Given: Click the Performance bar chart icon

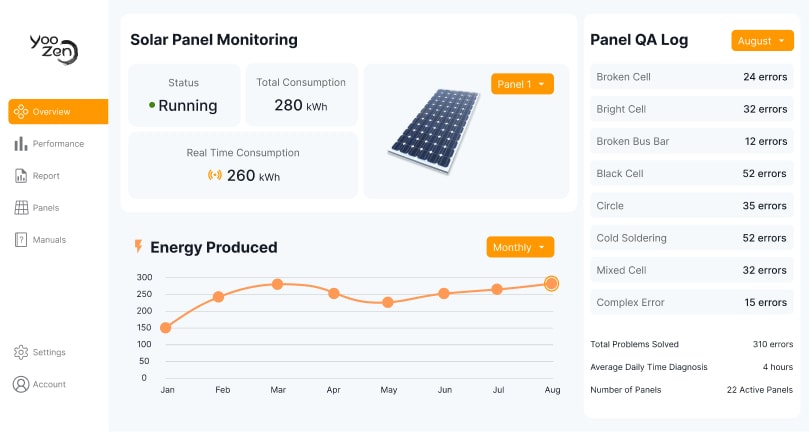Looking at the screenshot, I should [20, 144].
